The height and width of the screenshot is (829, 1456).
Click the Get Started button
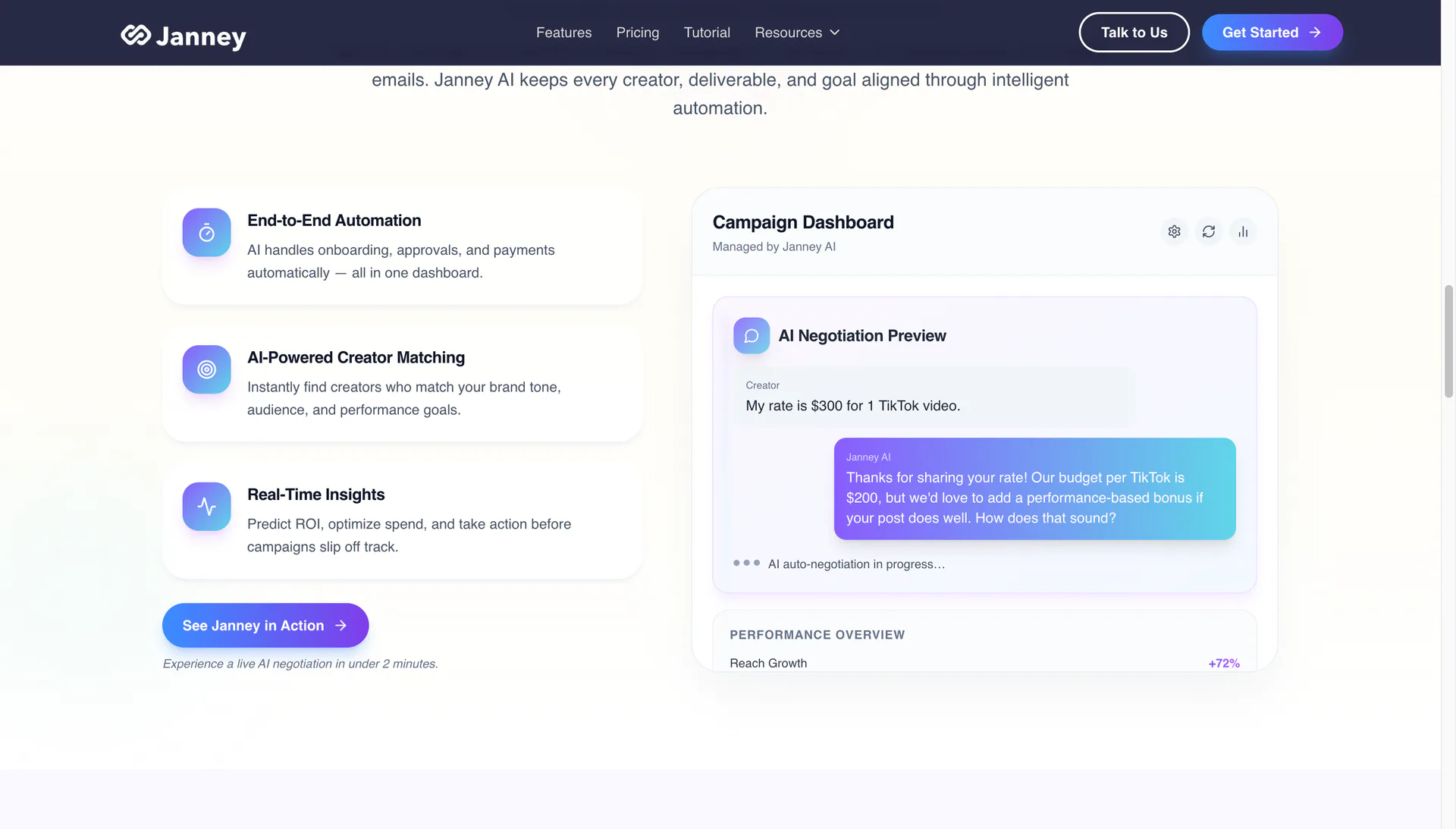point(1272,33)
